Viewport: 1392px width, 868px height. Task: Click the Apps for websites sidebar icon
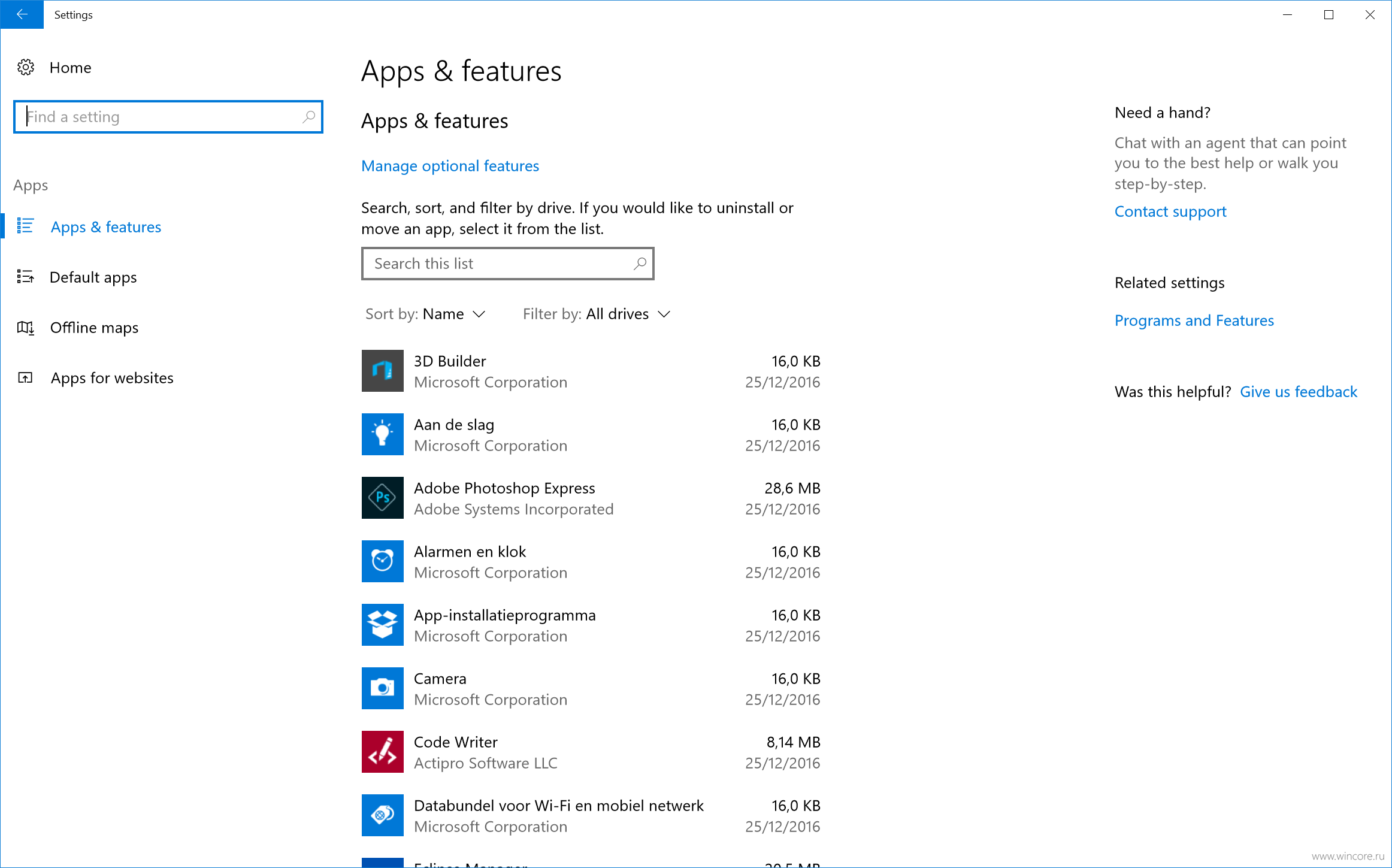click(x=25, y=377)
